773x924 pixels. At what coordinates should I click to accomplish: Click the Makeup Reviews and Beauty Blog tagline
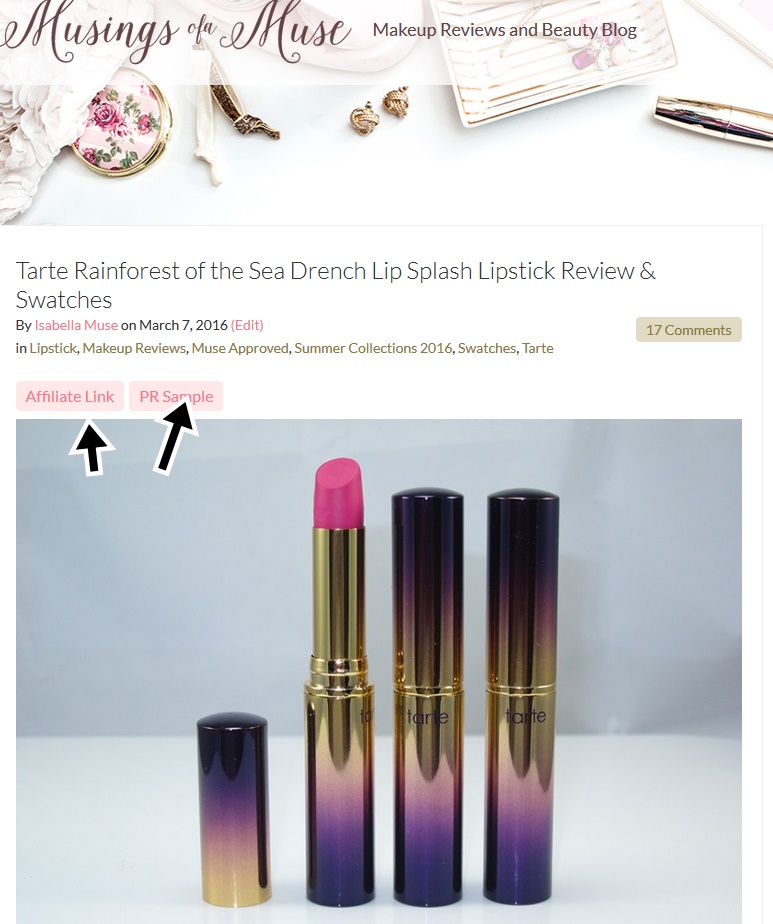(504, 30)
